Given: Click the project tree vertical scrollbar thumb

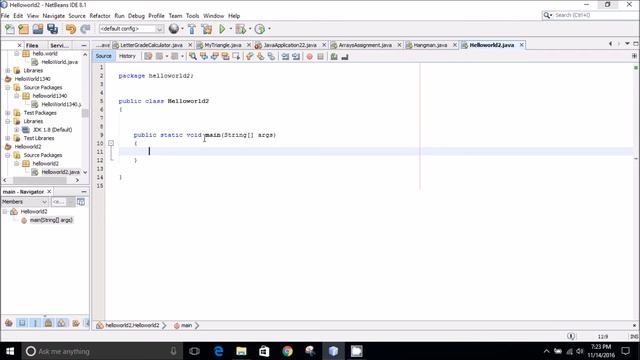Looking at the screenshot, I should (x=85, y=113).
